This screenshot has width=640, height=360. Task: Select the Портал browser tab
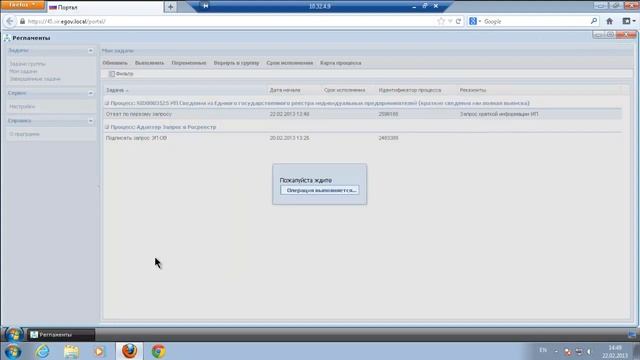(x=104, y=7)
